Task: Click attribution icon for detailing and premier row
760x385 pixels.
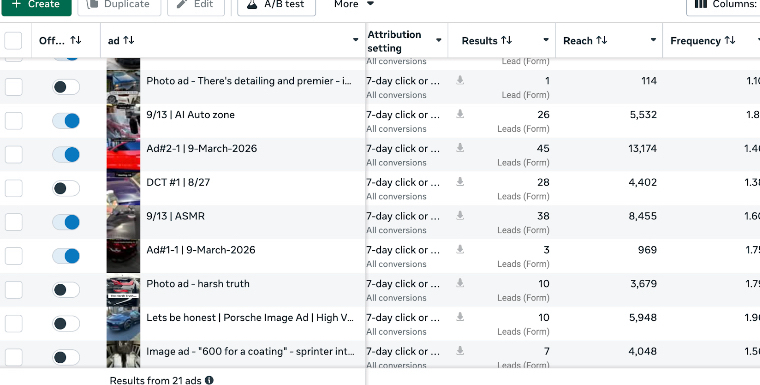Action: point(460,80)
